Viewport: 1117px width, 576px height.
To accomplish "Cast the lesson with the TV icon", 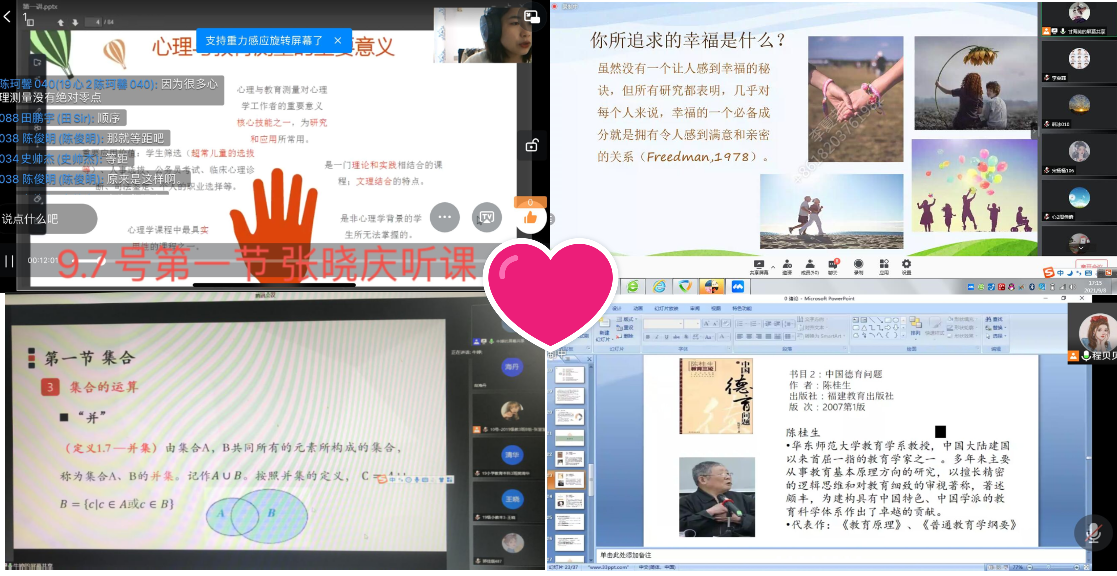I will click(x=487, y=216).
